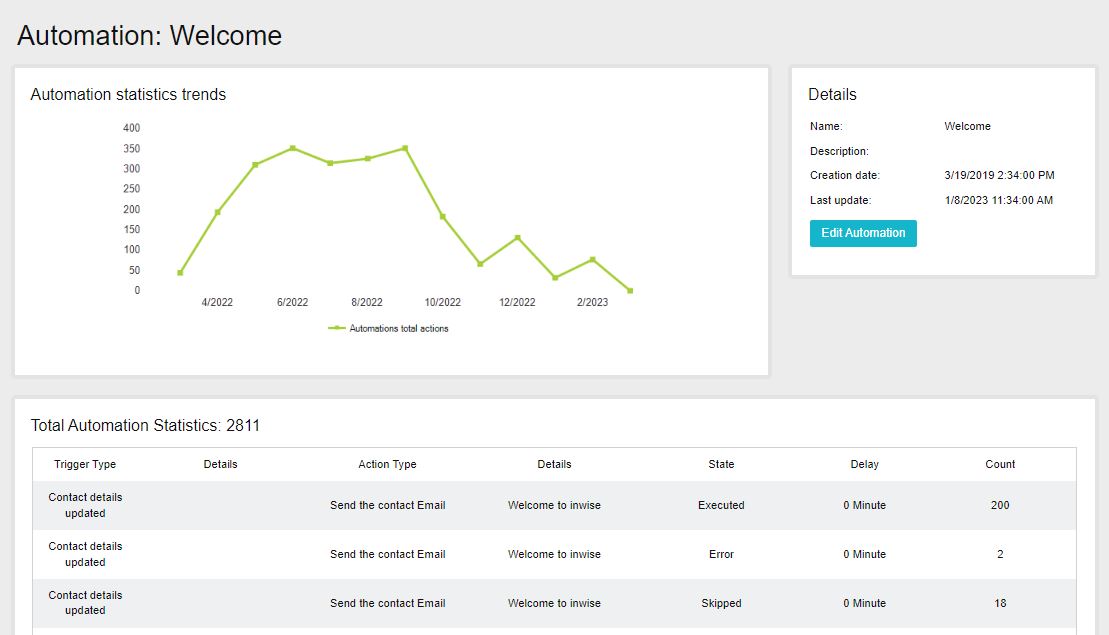Click the Count column header
Image resolution: width=1109 pixels, height=635 pixels.
click(1000, 465)
